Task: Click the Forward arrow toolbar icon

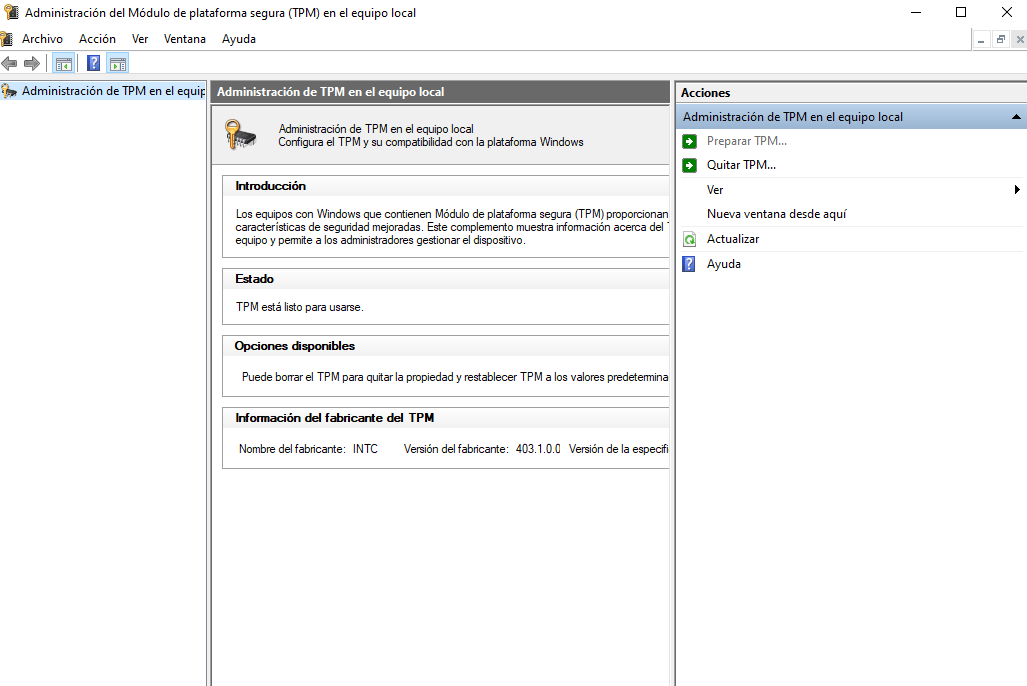Action: 31,64
